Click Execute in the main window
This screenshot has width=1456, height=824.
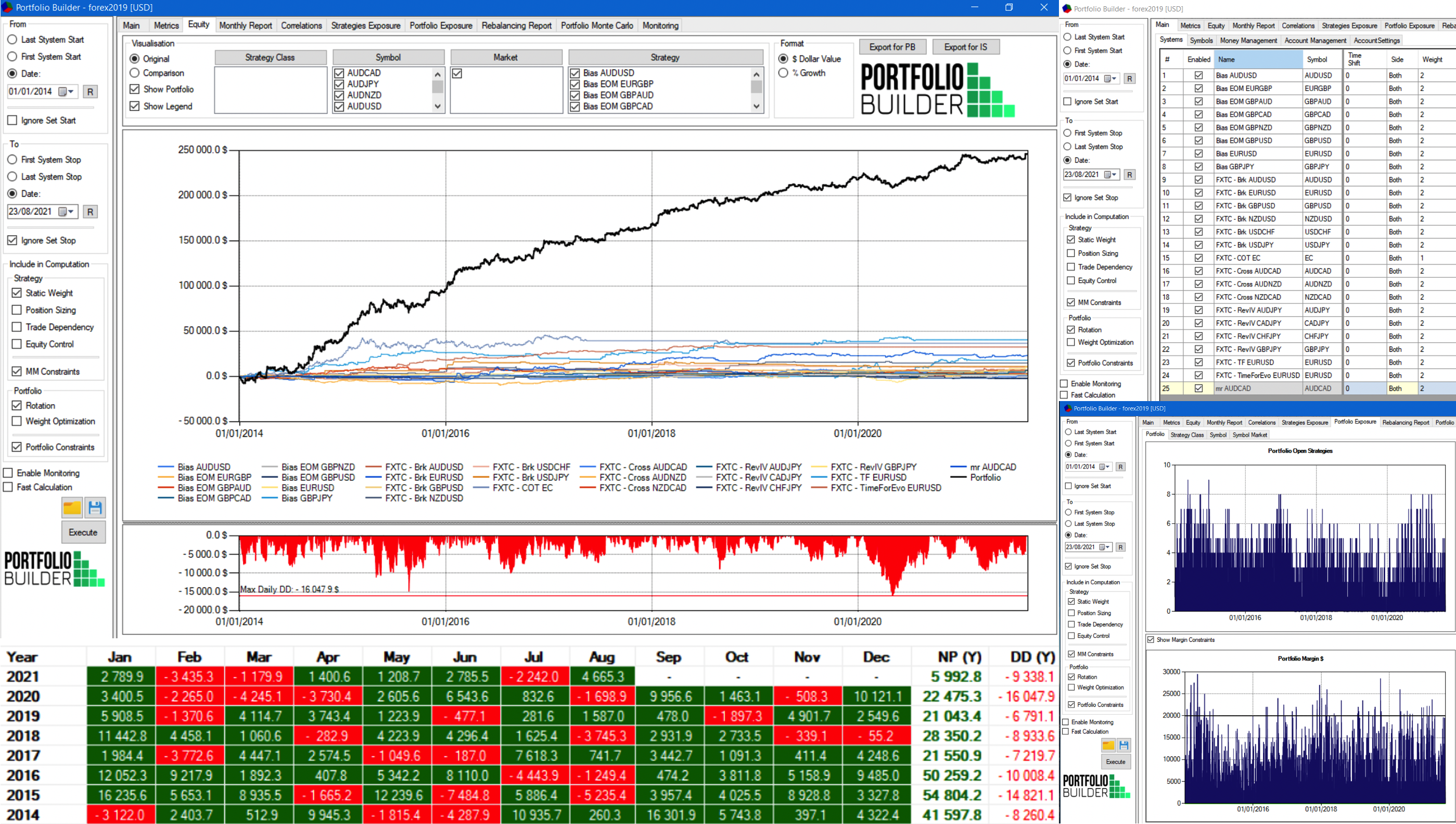(x=83, y=532)
